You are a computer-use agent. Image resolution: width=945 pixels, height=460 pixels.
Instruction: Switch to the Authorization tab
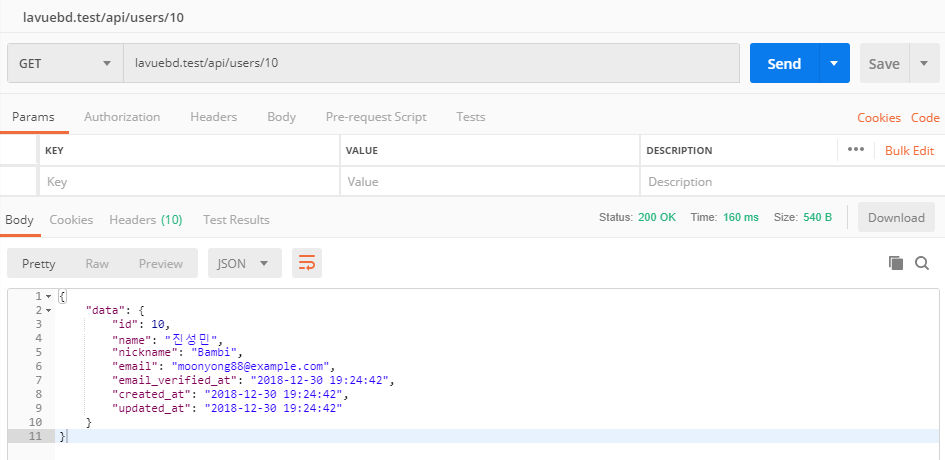tap(122, 117)
